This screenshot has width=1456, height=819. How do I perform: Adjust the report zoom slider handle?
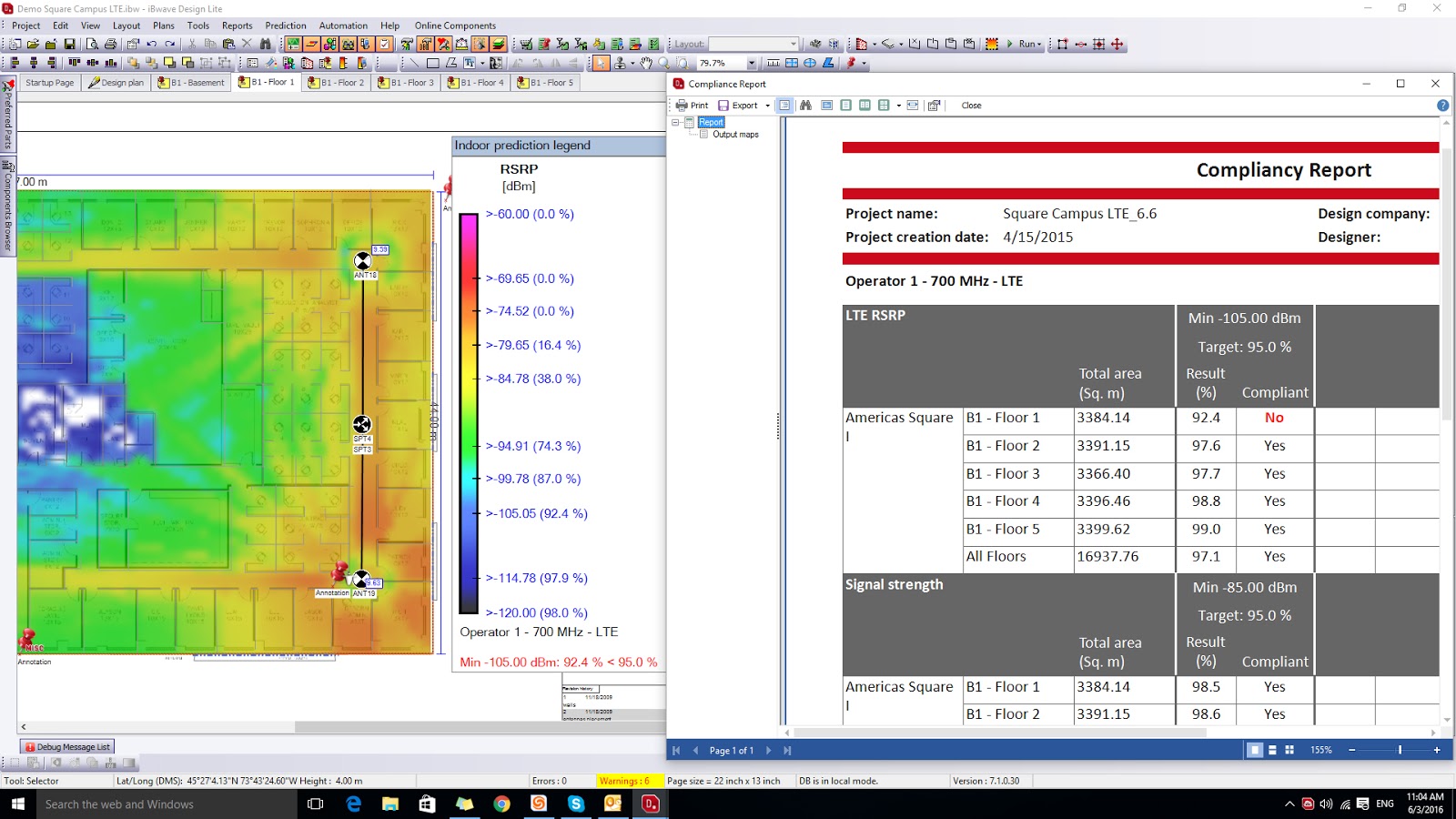click(1400, 751)
